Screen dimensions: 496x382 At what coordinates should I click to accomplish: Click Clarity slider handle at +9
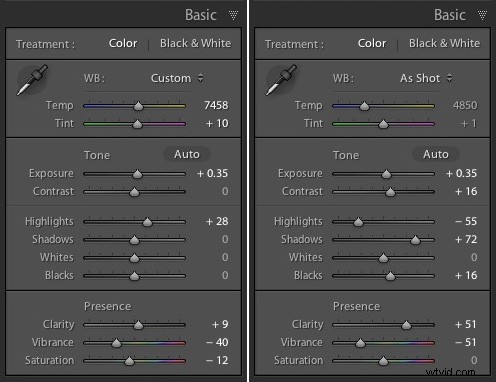pos(138,325)
